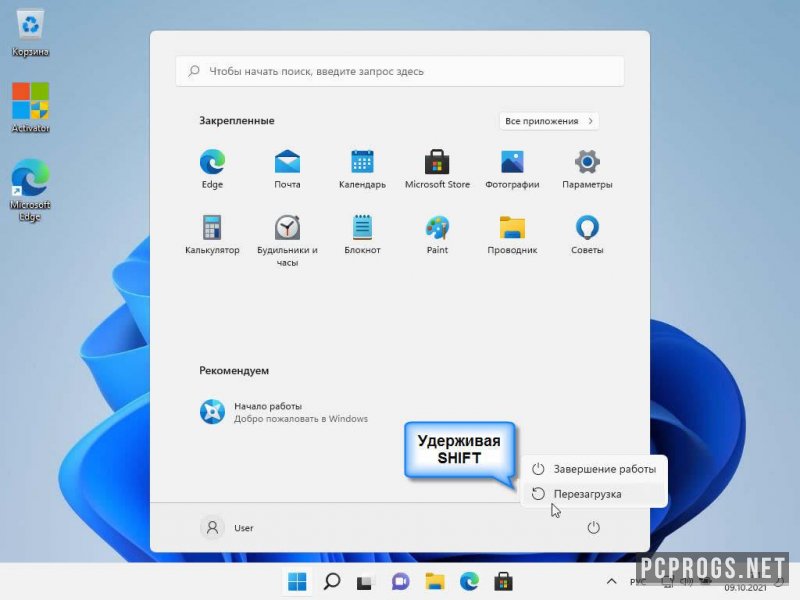Open Edge from pinned apps
Image resolution: width=800 pixels, height=600 pixels.
[212, 169]
